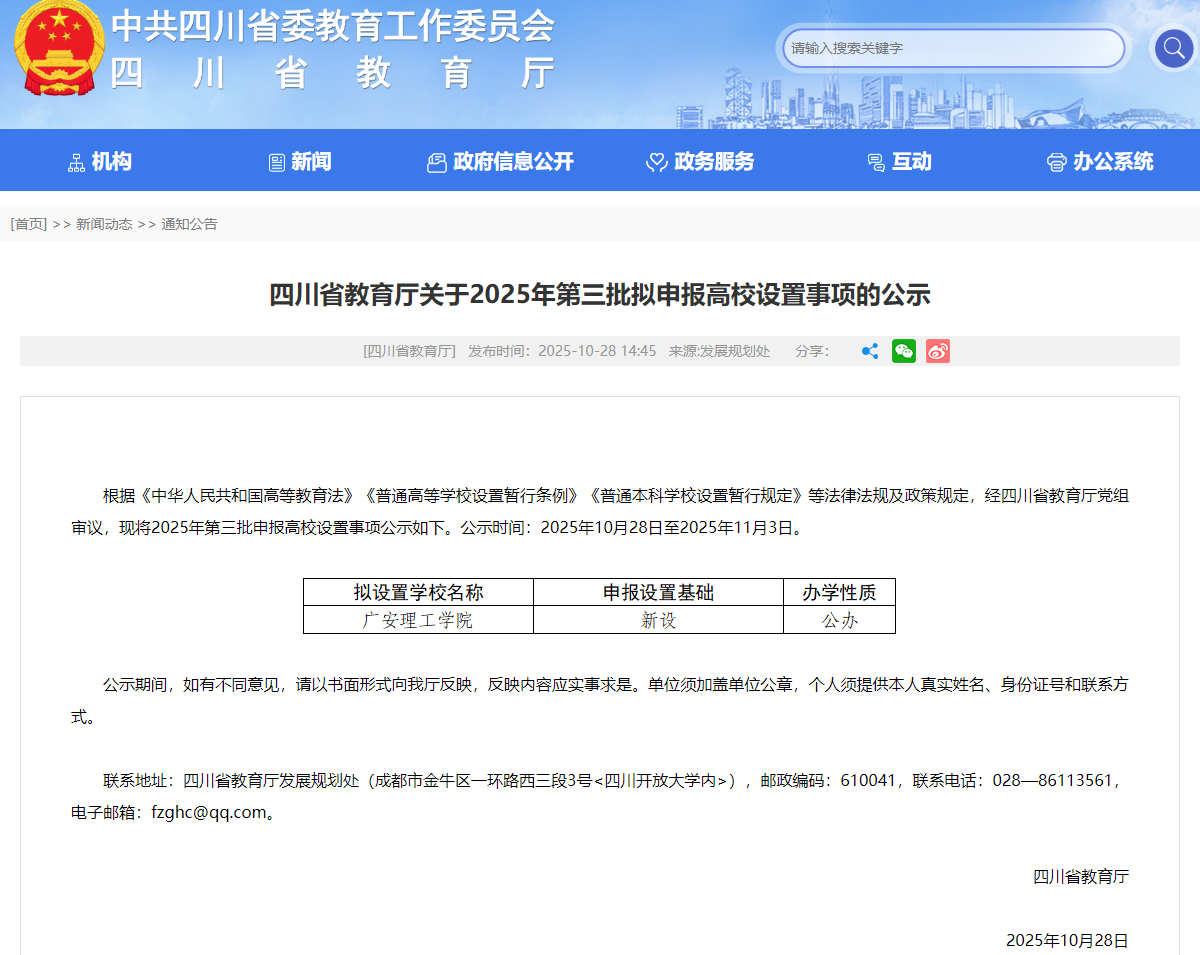Click the 互动 chat icon in navbar
This screenshot has width=1200, height=955.
[876, 162]
